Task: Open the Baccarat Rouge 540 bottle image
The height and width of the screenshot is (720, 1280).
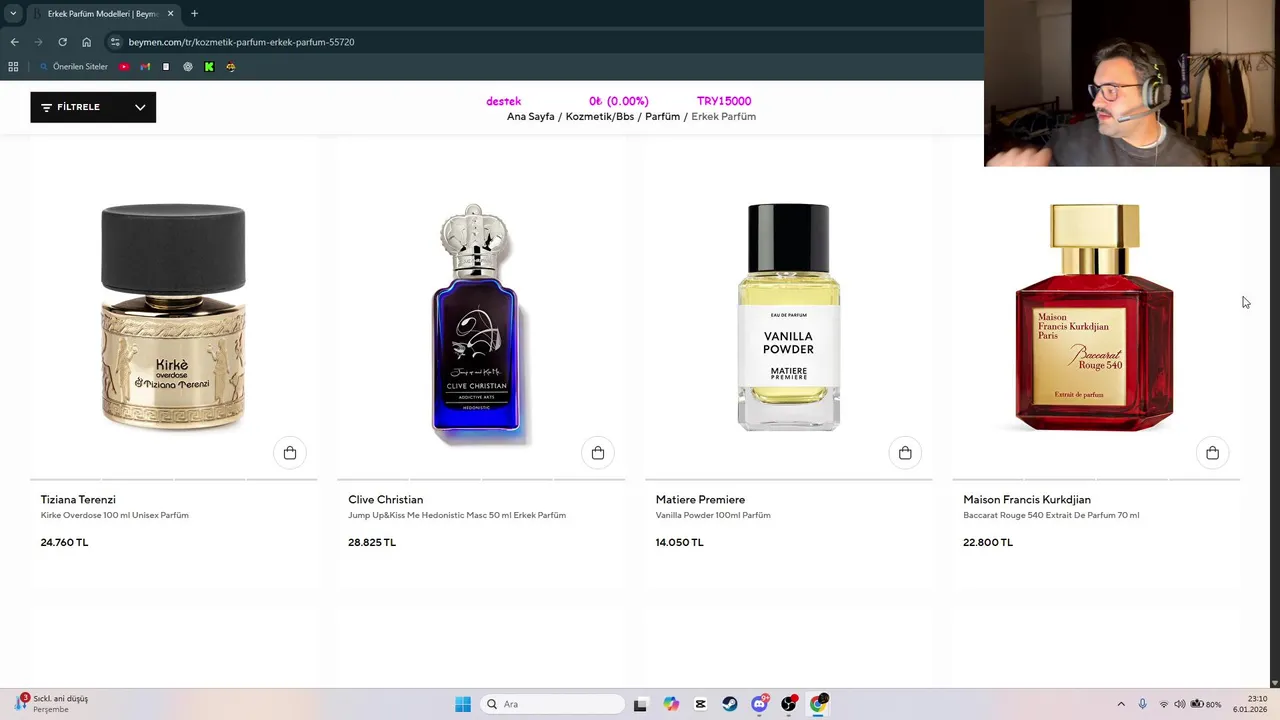Action: 1094,318
